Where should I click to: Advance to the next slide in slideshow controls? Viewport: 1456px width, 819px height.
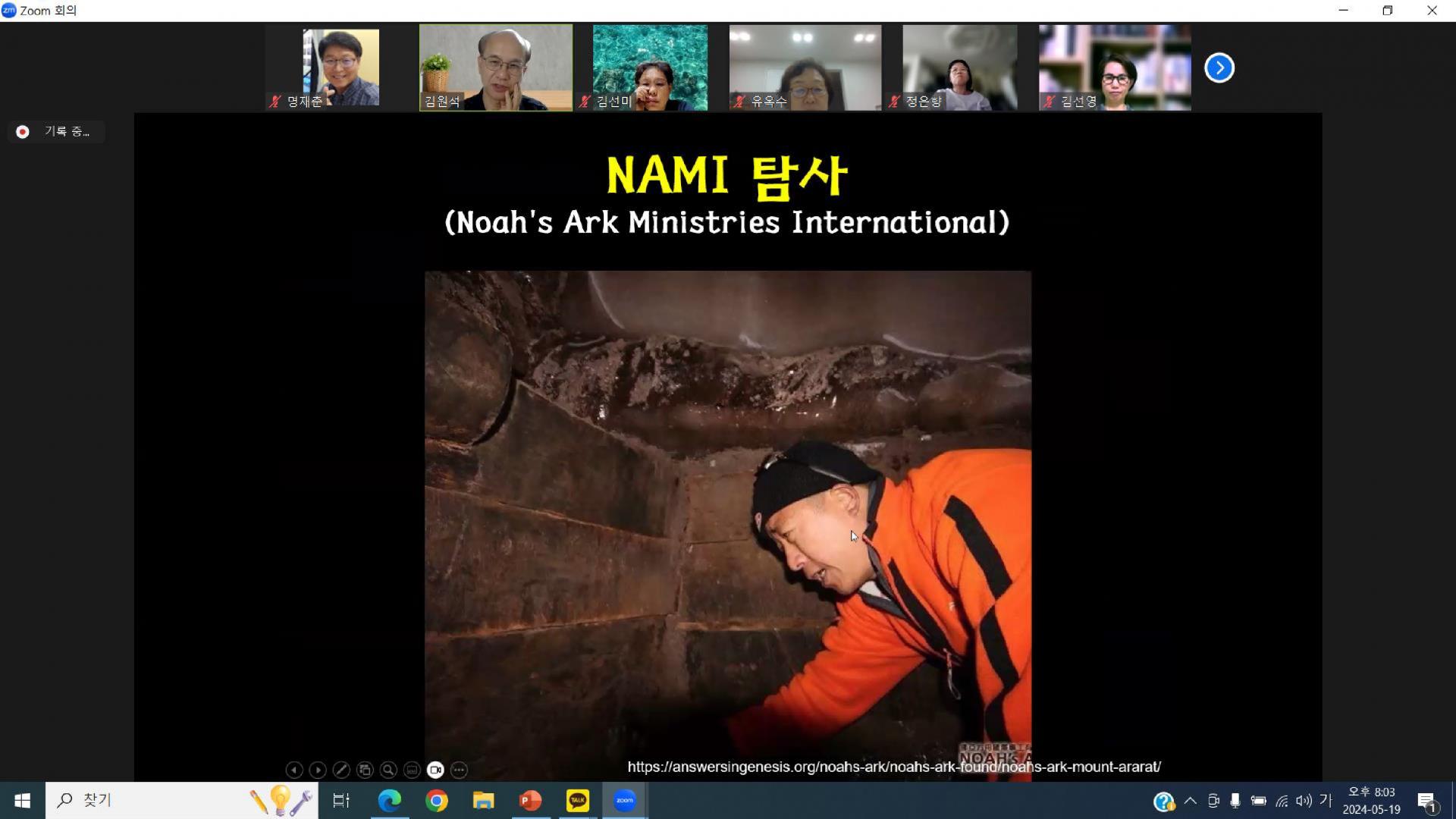point(318,770)
